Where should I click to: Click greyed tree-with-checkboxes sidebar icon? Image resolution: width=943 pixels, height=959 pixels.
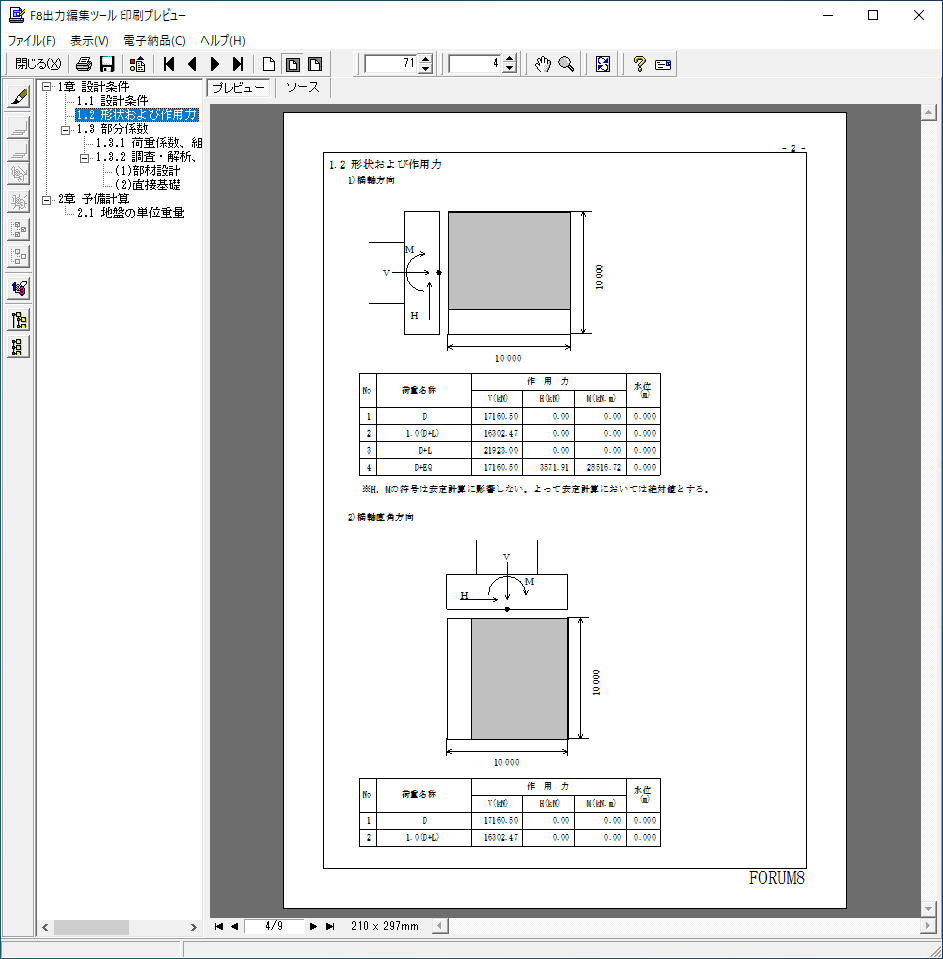(x=19, y=229)
